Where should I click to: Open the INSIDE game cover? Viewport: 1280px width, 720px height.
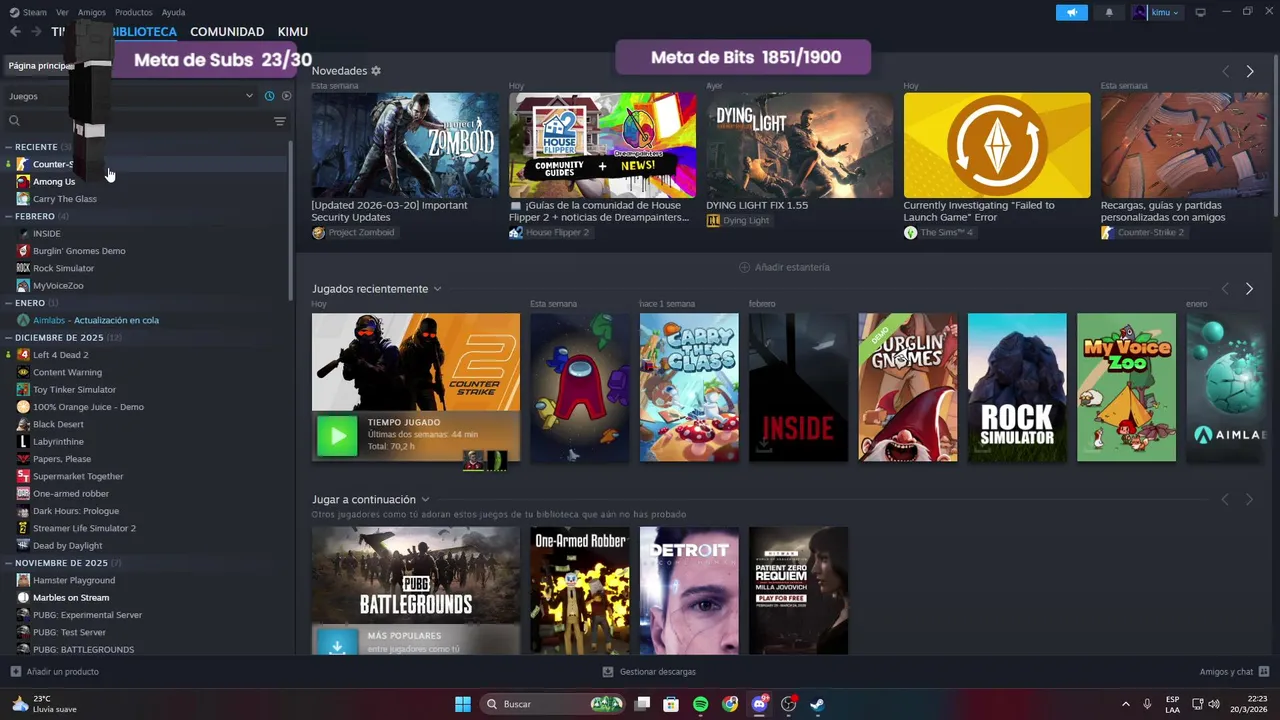click(x=798, y=388)
